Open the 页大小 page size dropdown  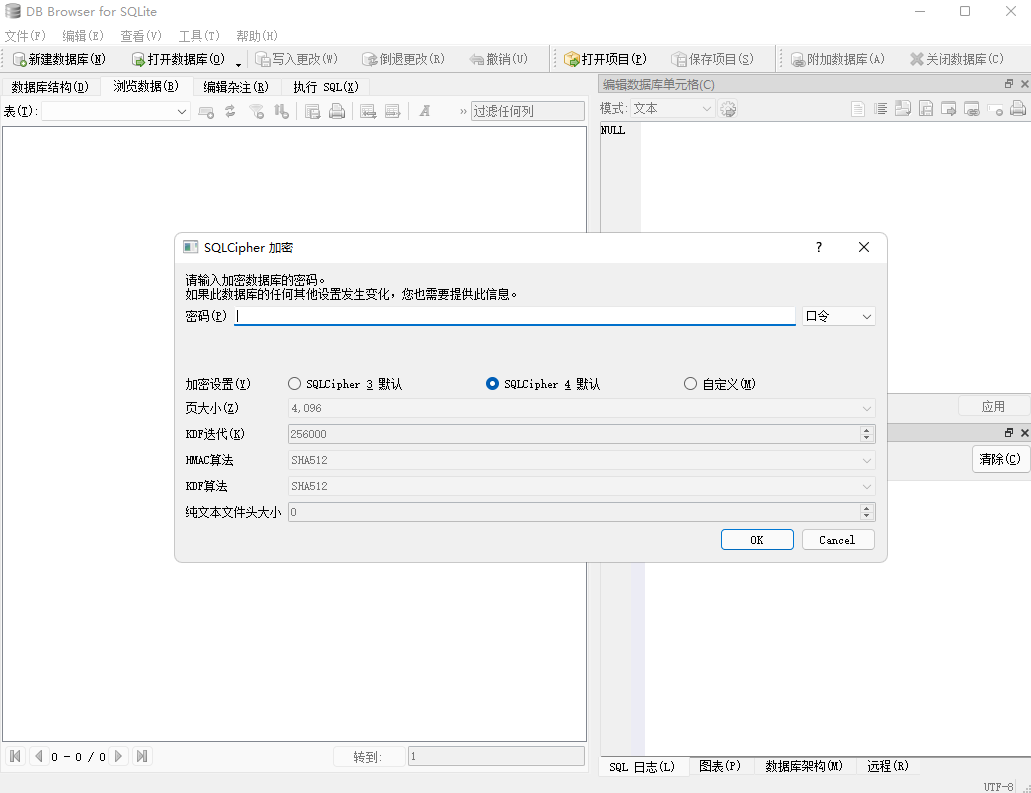581,408
